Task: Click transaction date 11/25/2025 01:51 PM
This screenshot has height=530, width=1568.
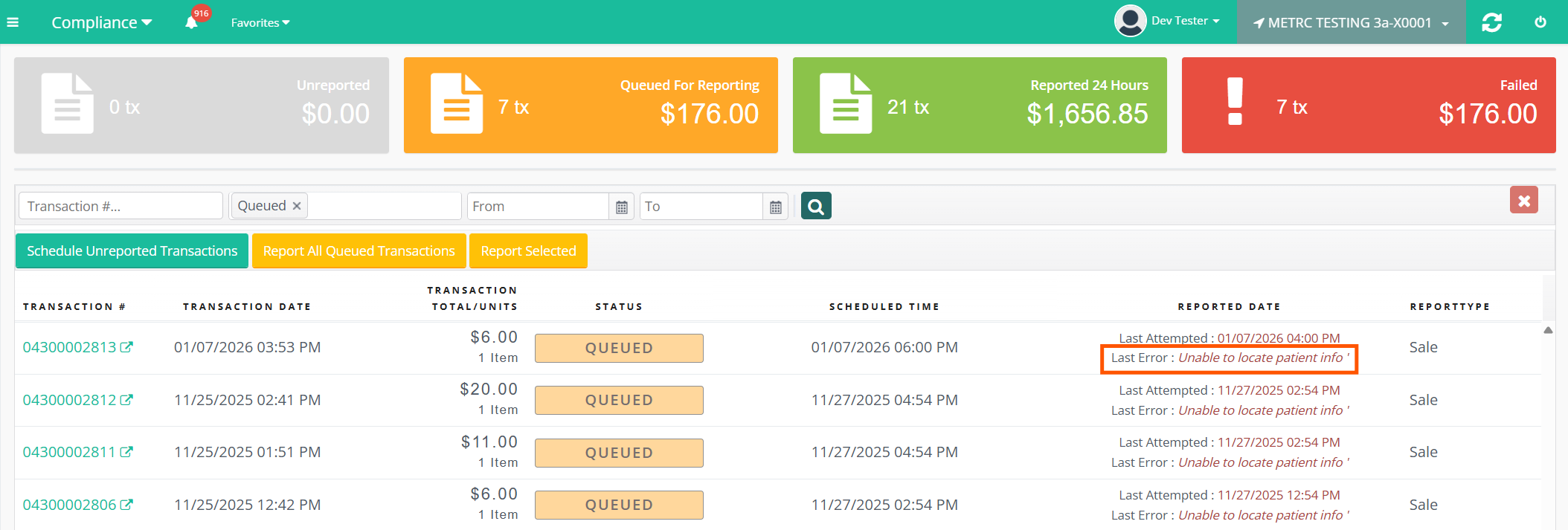Action: [x=248, y=452]
